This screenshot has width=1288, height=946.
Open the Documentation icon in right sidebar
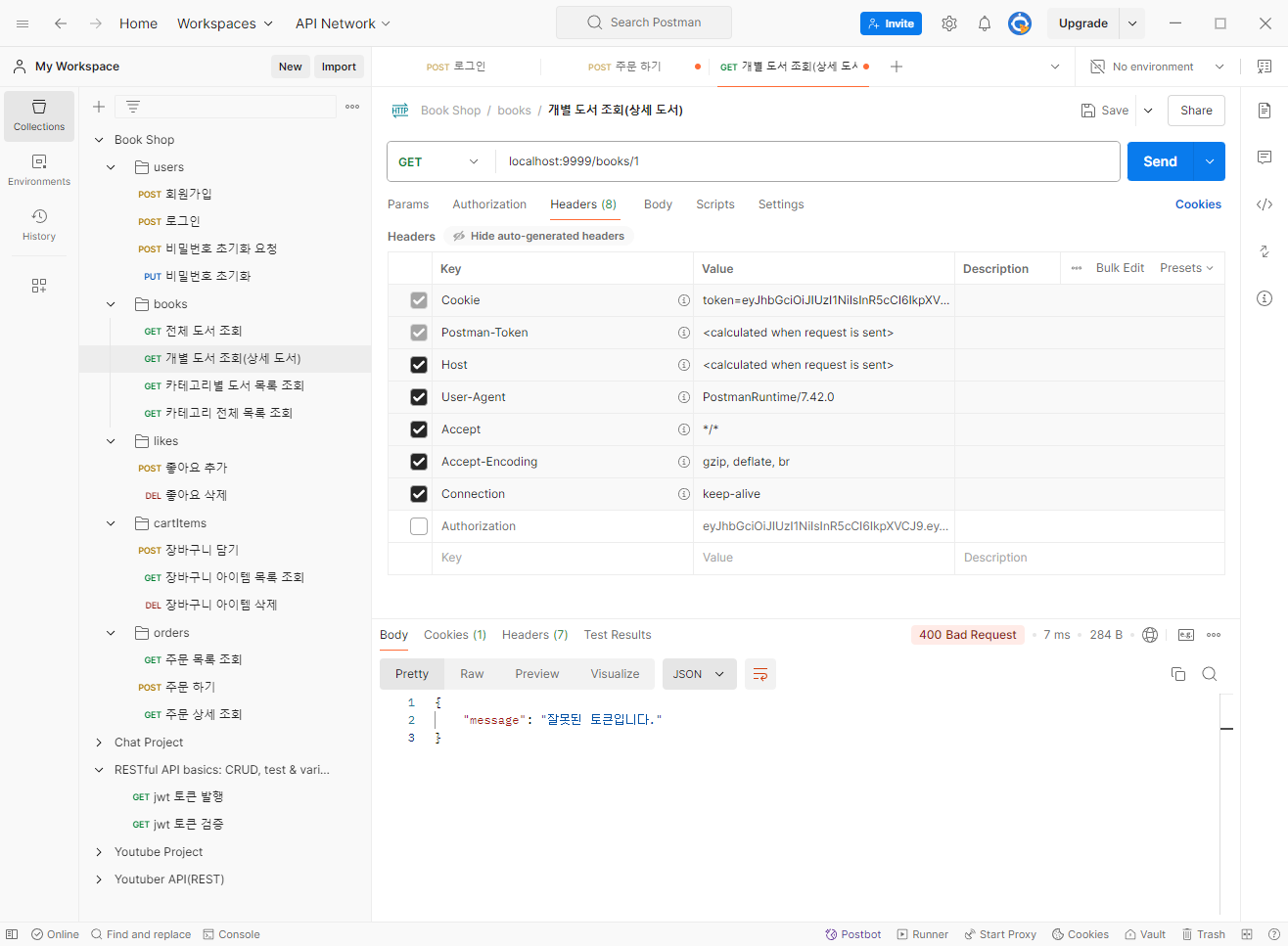pyautogui.click(x=1265, y=111)
